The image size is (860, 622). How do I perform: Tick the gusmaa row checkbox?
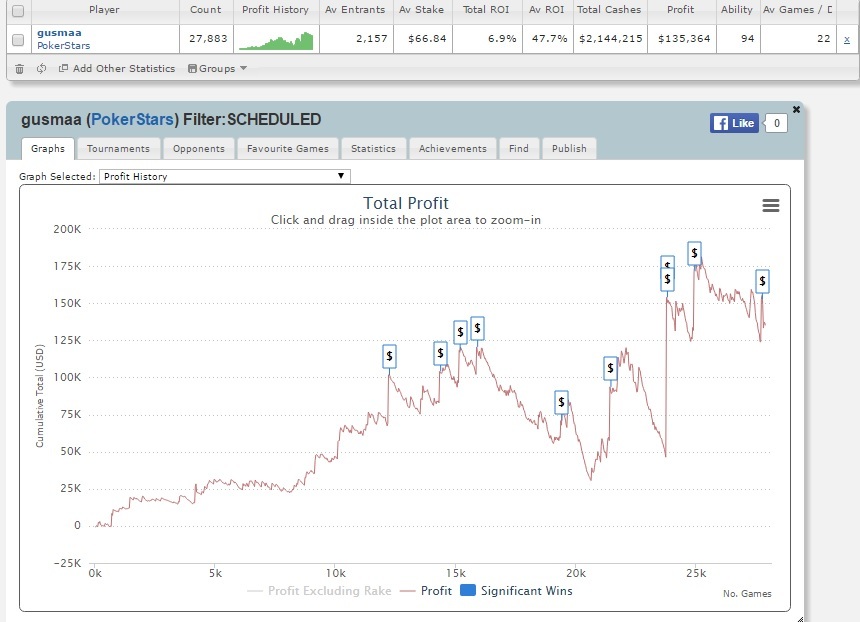(18, 39)
